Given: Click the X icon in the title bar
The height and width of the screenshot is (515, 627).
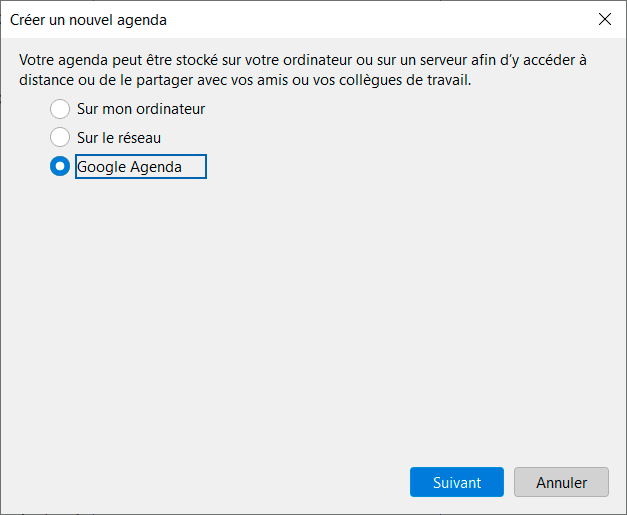Looking at the screenshot, I should click(605, 19).
